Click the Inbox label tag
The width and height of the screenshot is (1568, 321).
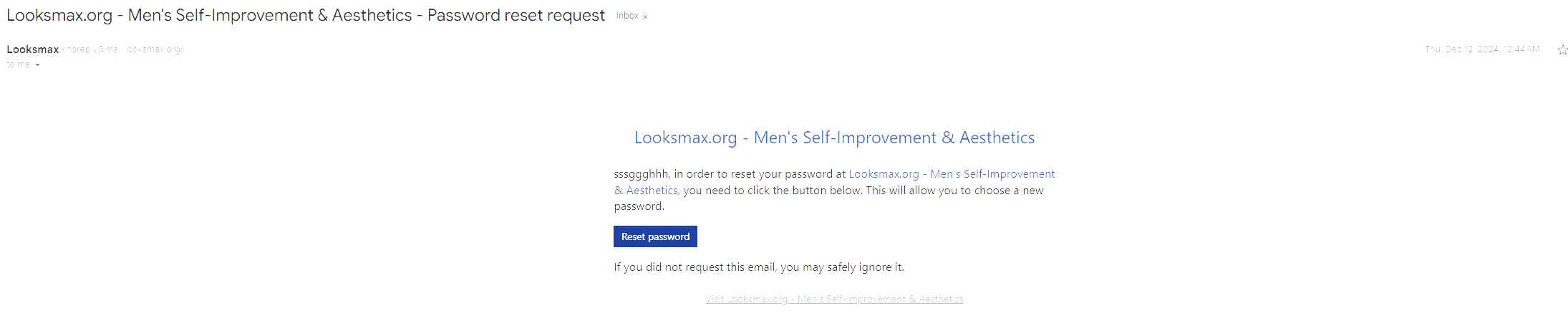627,16
